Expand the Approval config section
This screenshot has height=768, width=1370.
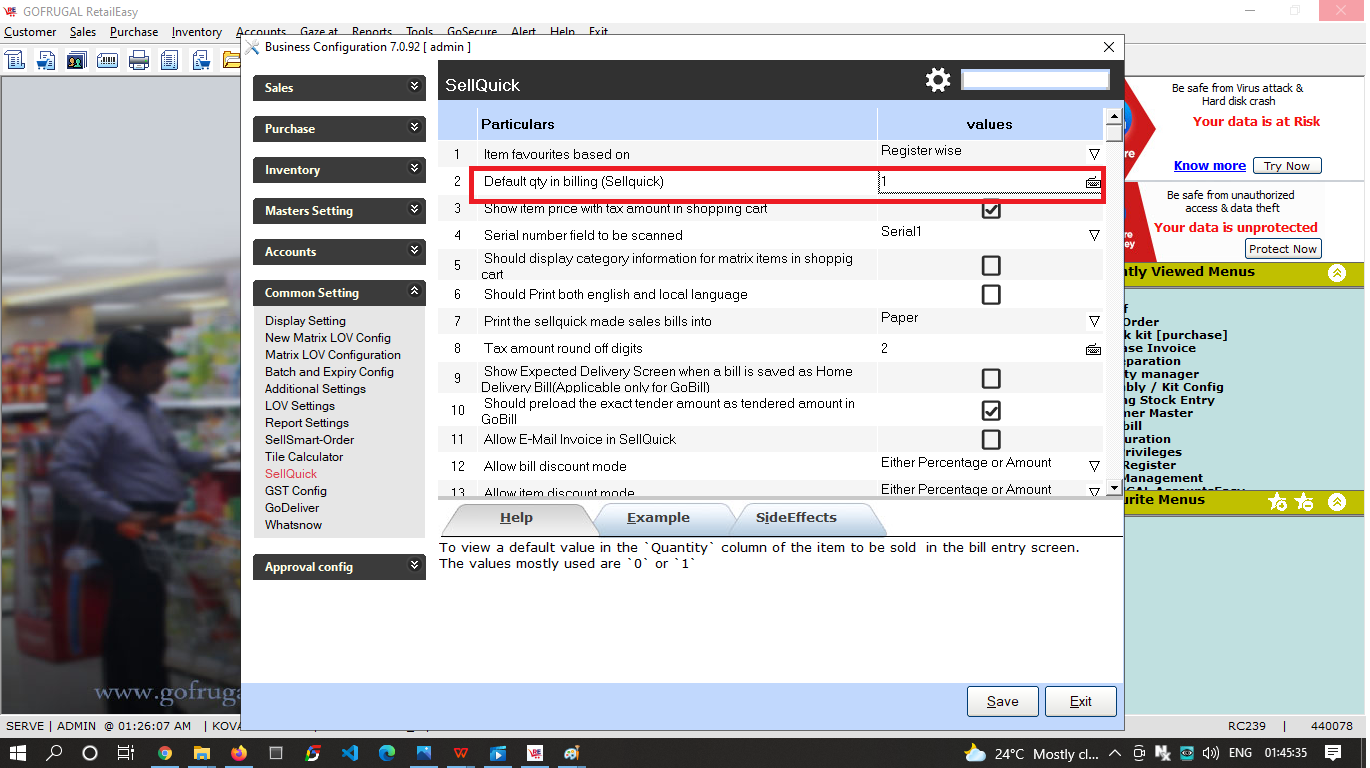tap(339, 567)
